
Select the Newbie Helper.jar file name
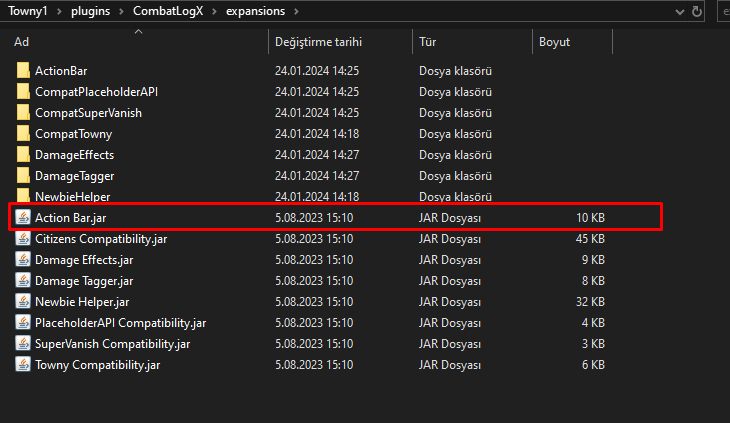(82, 301)
